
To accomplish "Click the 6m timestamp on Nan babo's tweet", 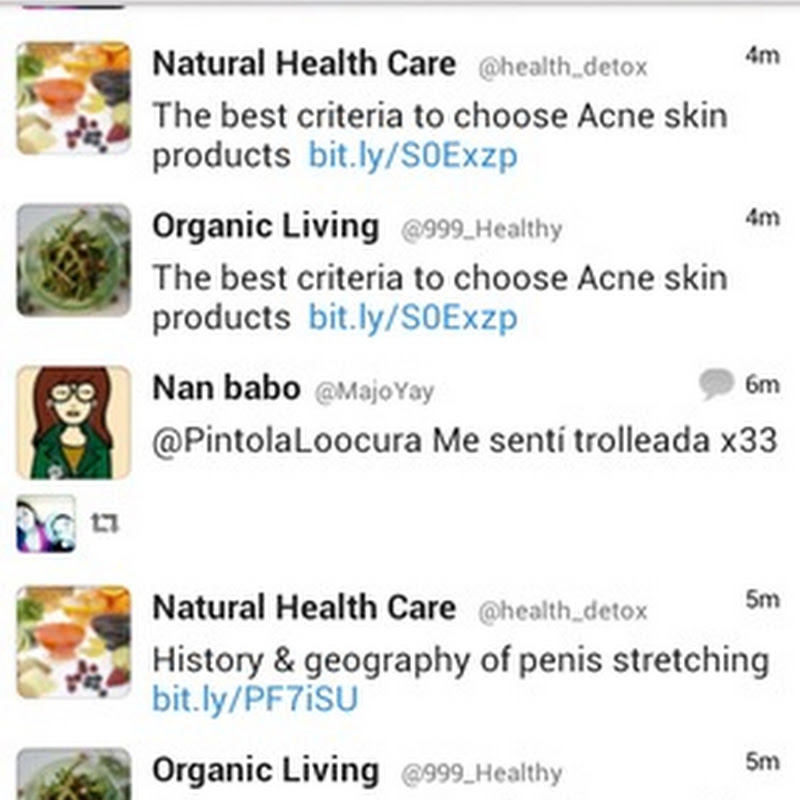I will point(761,384).
